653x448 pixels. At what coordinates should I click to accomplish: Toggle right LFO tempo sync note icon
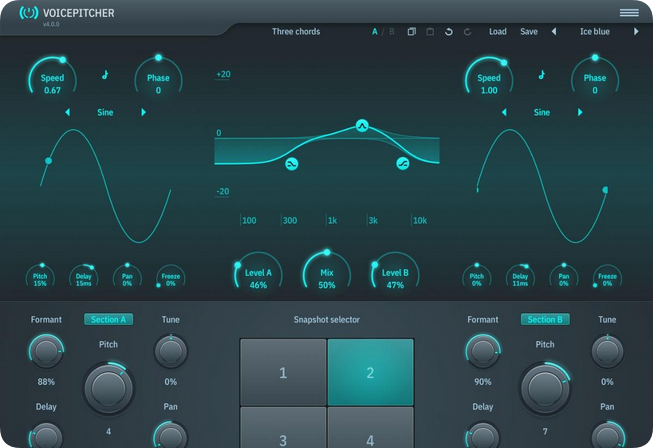(x=541, y=75)
